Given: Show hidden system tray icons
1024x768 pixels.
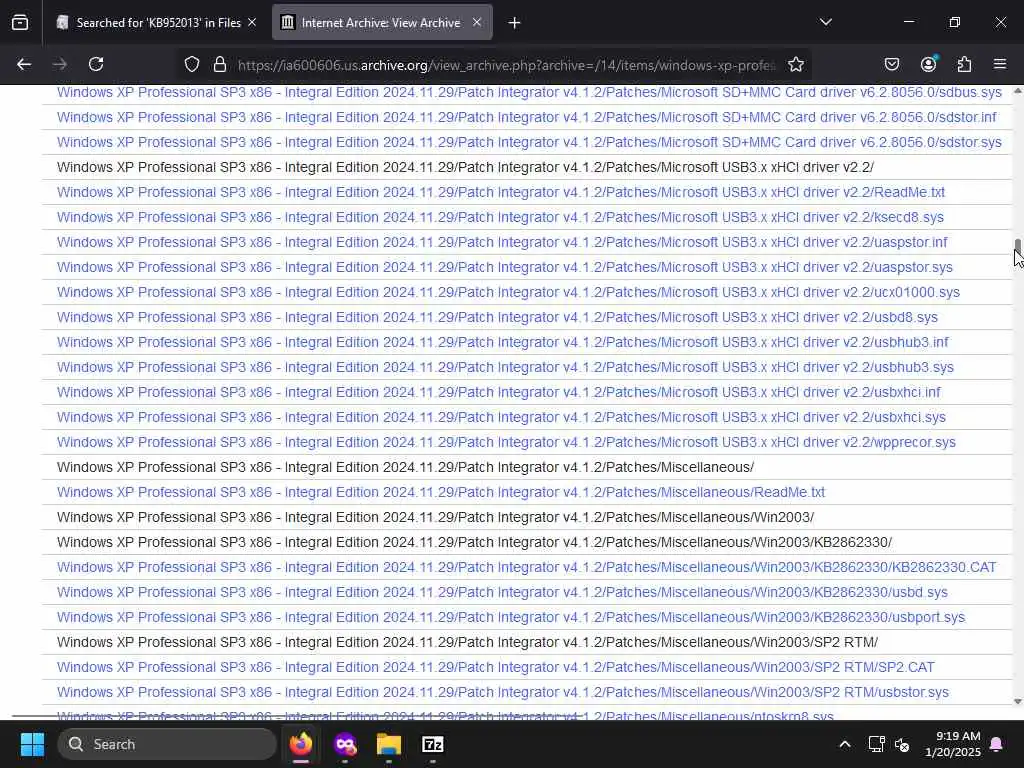Looking at the screenshot, I should click(x=844, y=744).
